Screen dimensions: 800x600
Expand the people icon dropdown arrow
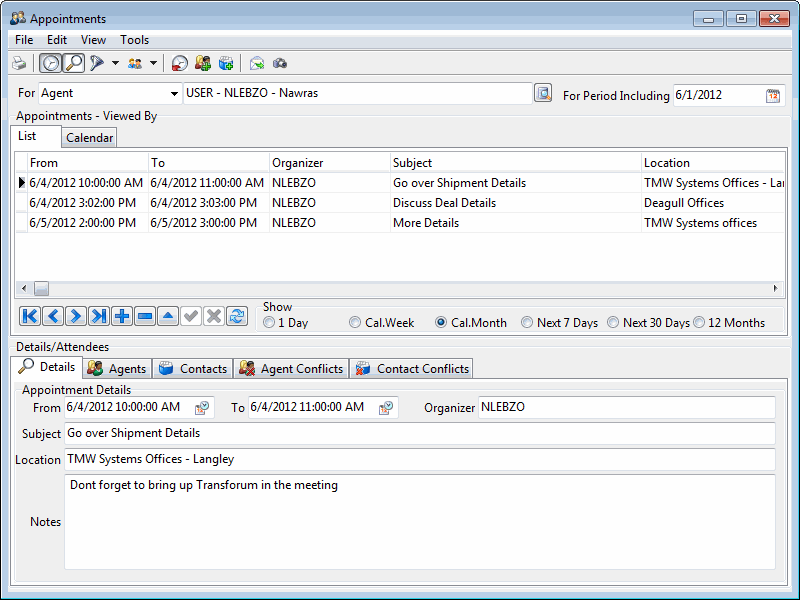point(153,63)
